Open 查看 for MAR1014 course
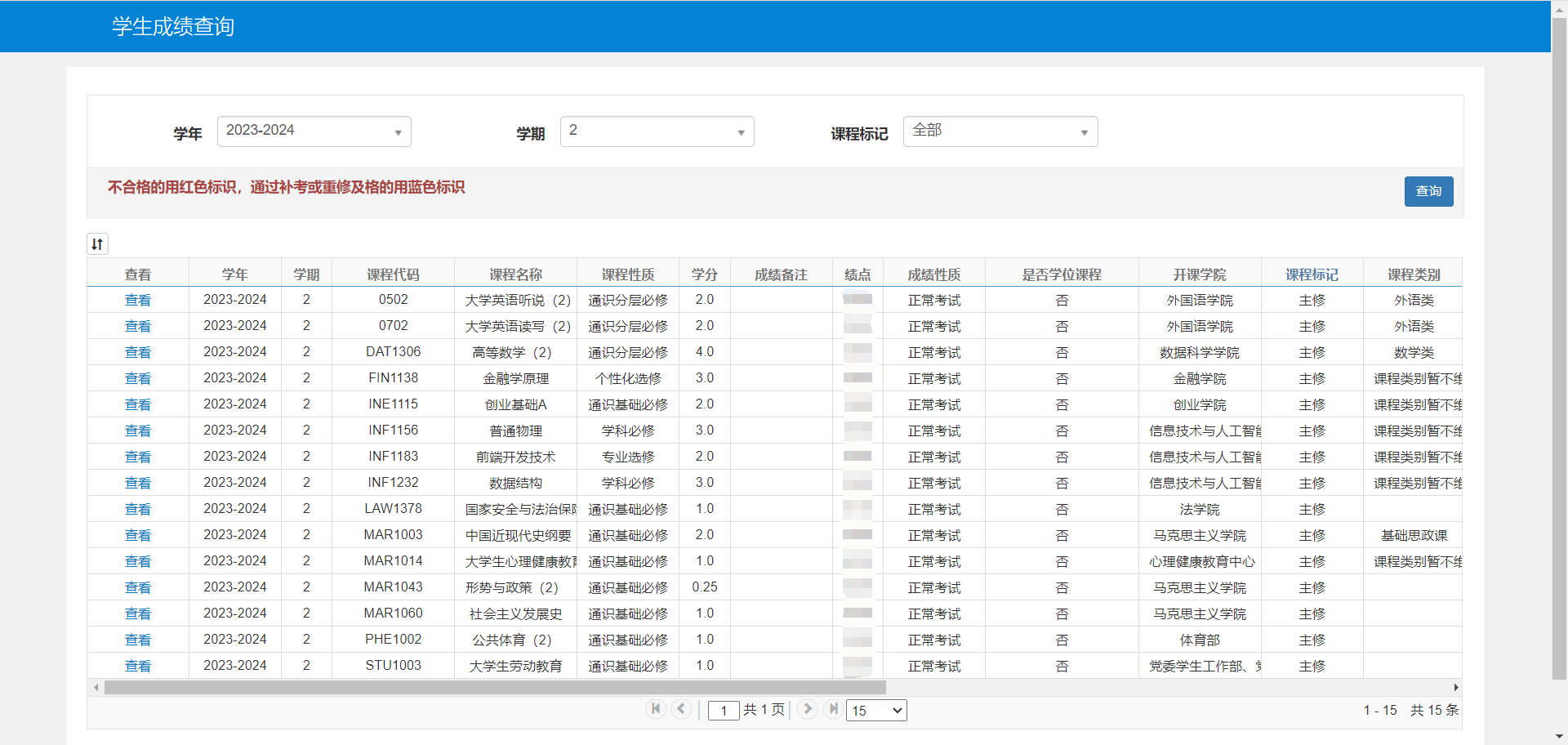 [138, 561]
